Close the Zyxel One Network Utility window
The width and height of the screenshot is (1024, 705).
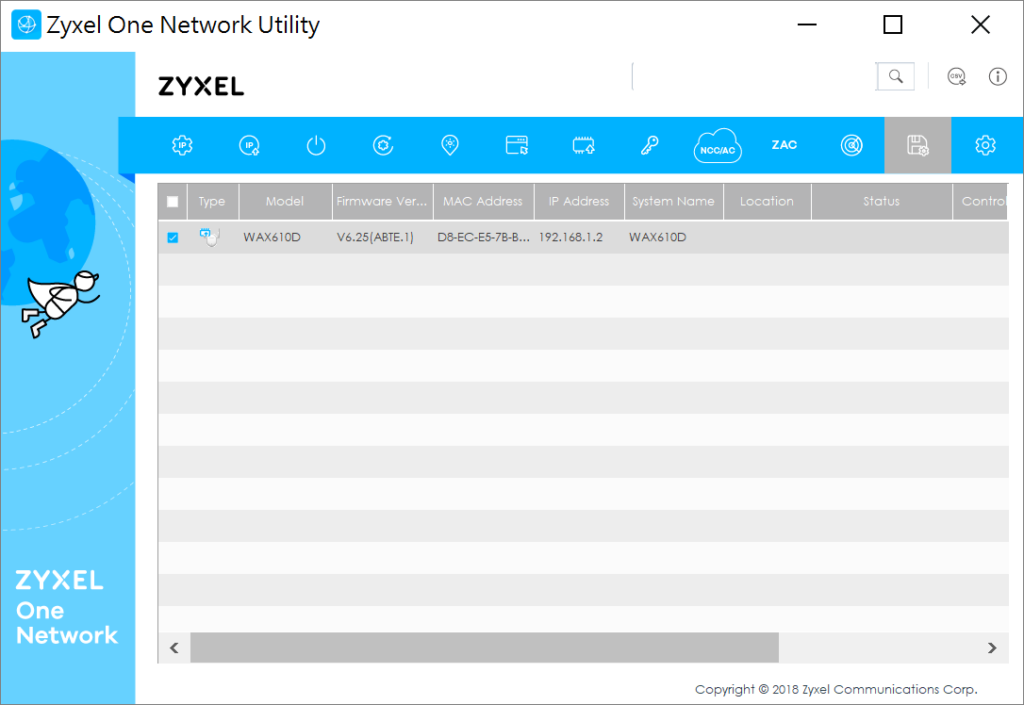980,25
